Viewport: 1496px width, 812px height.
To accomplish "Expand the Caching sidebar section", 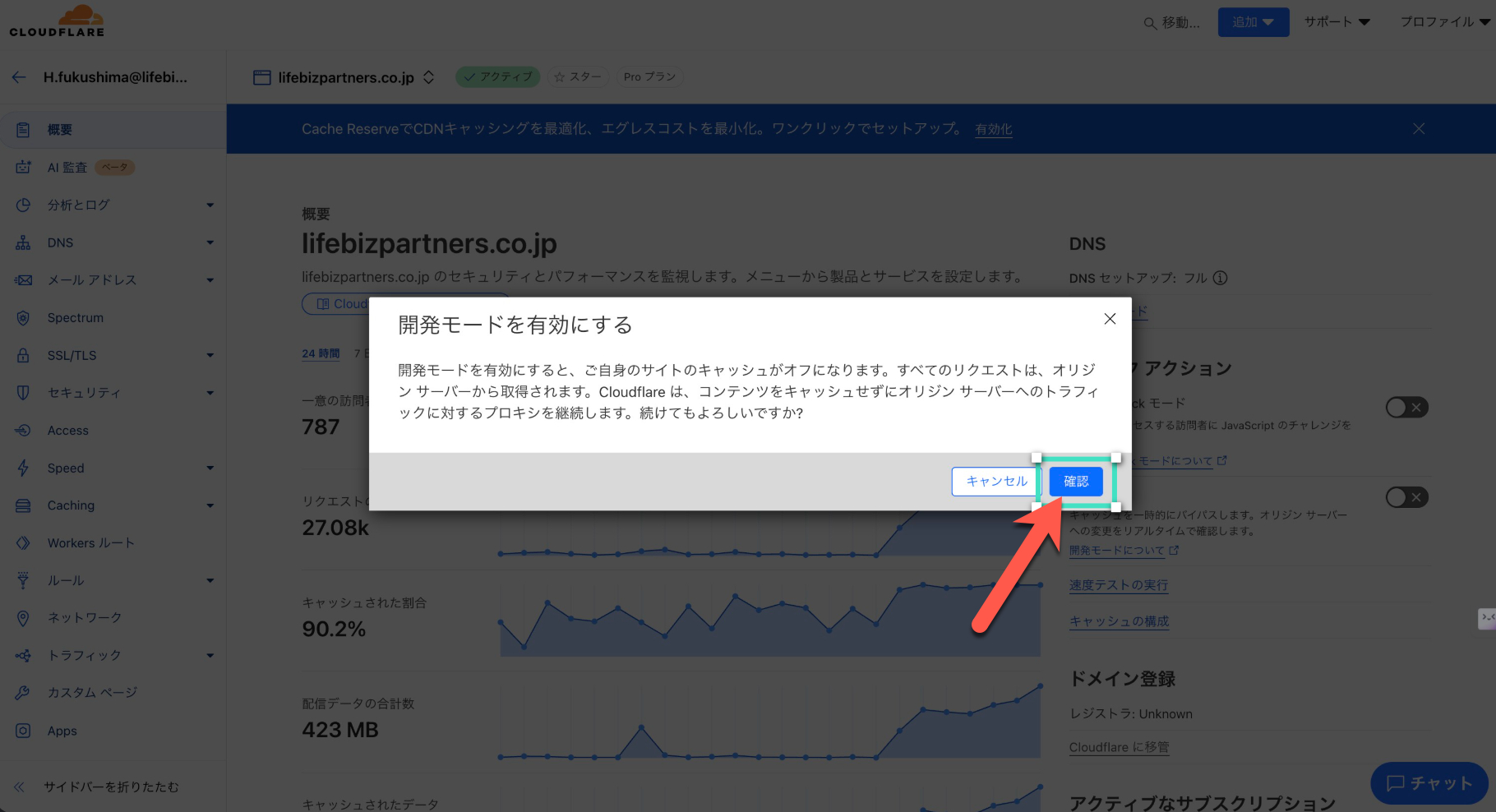I will tap(210, 505).
